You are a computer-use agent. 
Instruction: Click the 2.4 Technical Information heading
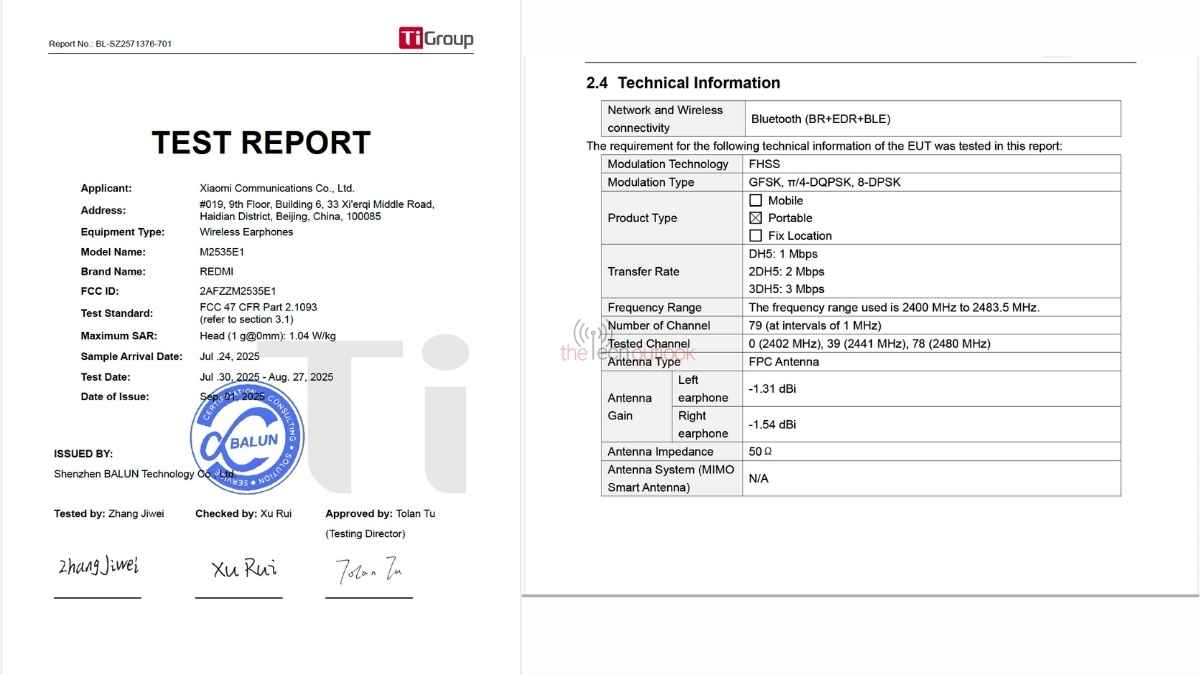[683, 83]
